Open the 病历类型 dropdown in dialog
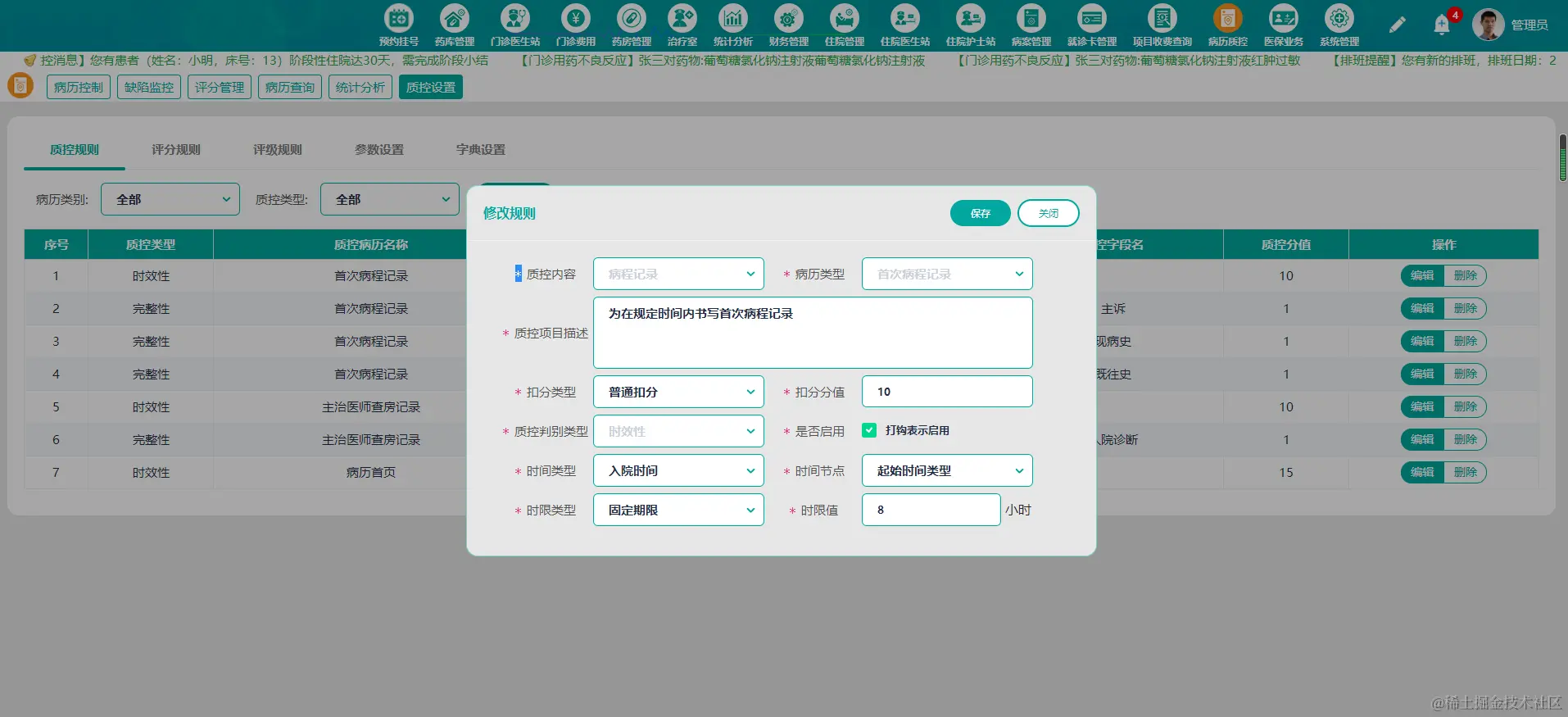 click(x=947, y=274)
